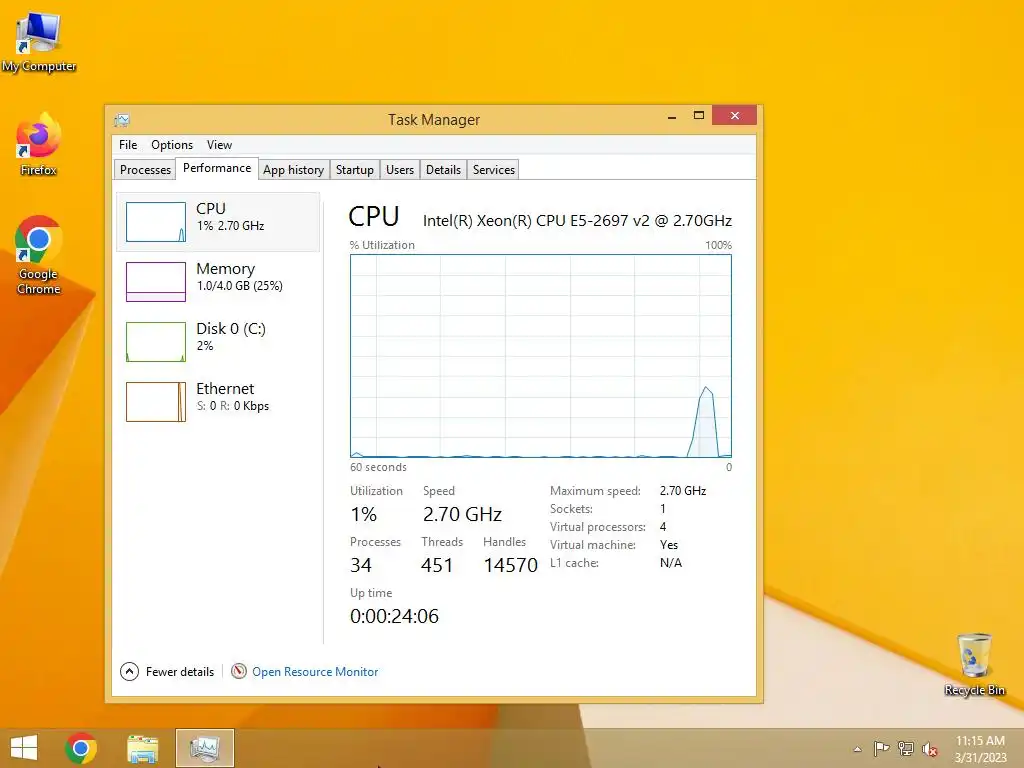Select Disk 0 (C:) mini graph
The width and height of the screenshot is (1024, 768).
(x=155, y=342)
